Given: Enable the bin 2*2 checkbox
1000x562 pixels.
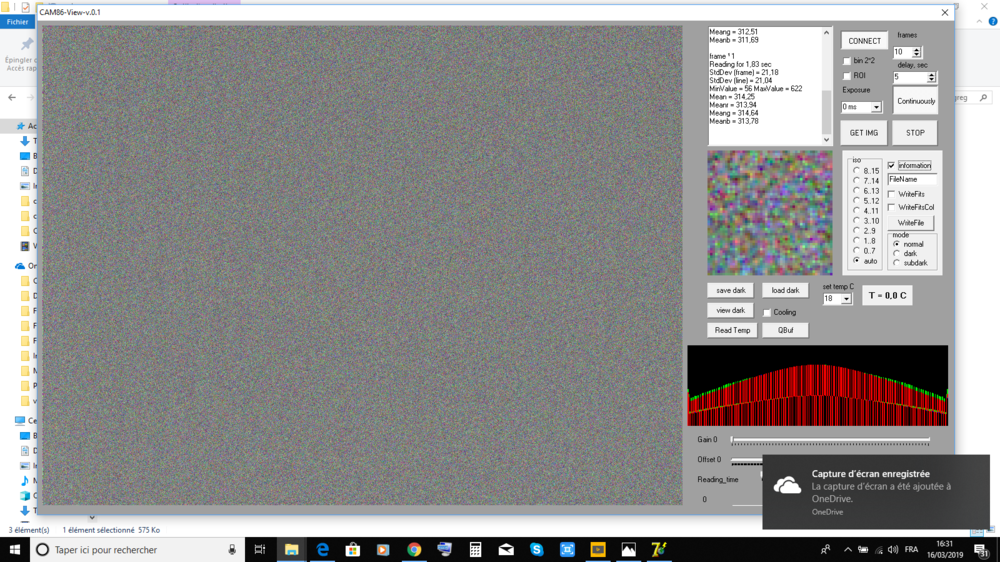Looking at the screenshot, I should coord(847,61).
